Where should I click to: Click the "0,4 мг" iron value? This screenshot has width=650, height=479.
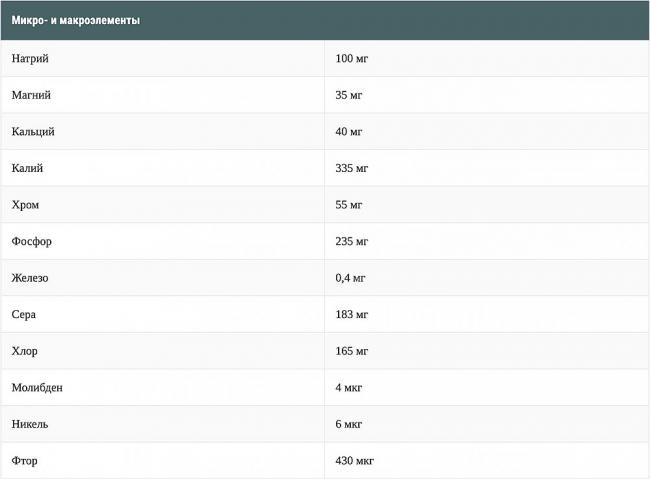352,277
